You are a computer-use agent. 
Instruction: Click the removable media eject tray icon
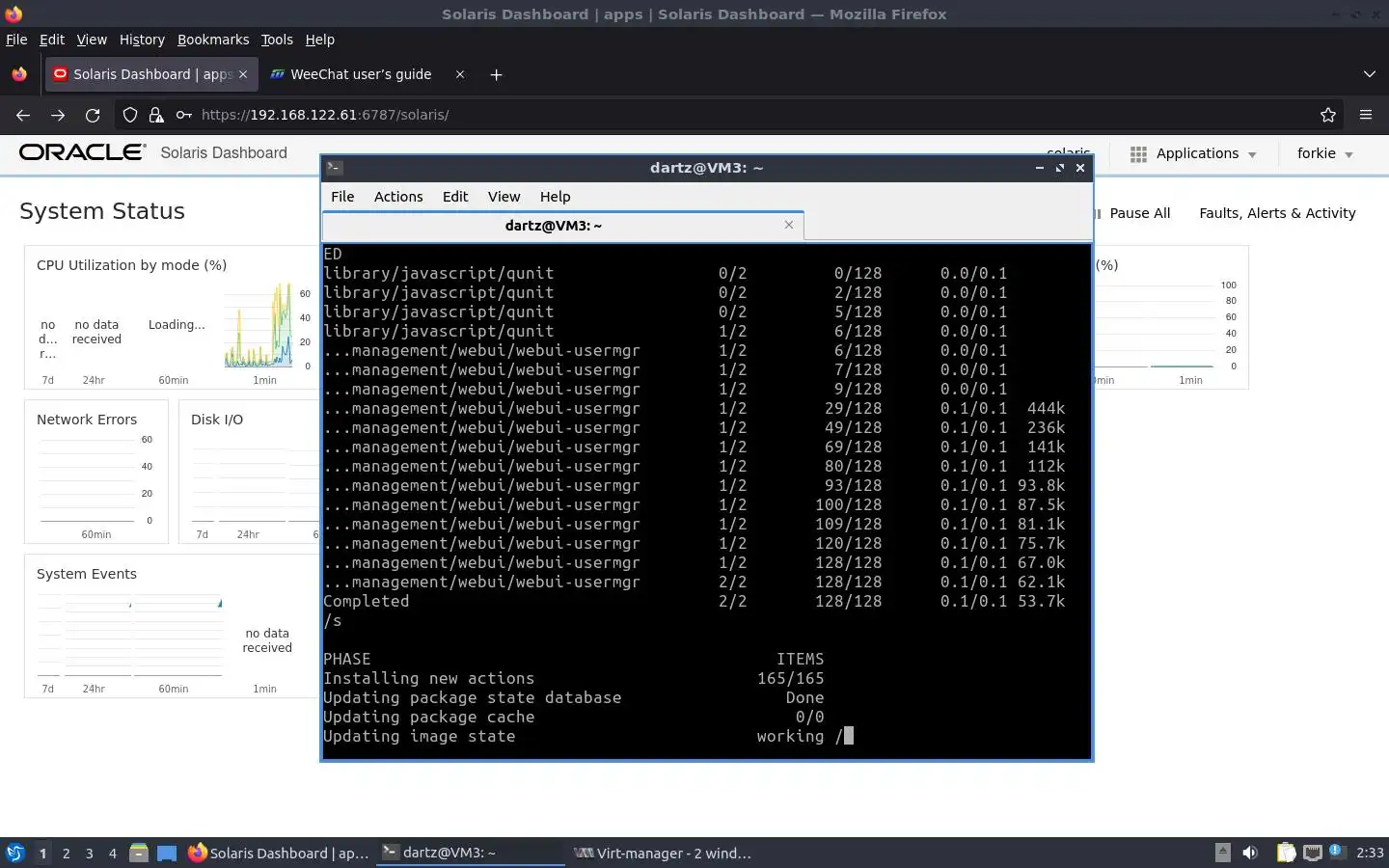coord(1222,853)
